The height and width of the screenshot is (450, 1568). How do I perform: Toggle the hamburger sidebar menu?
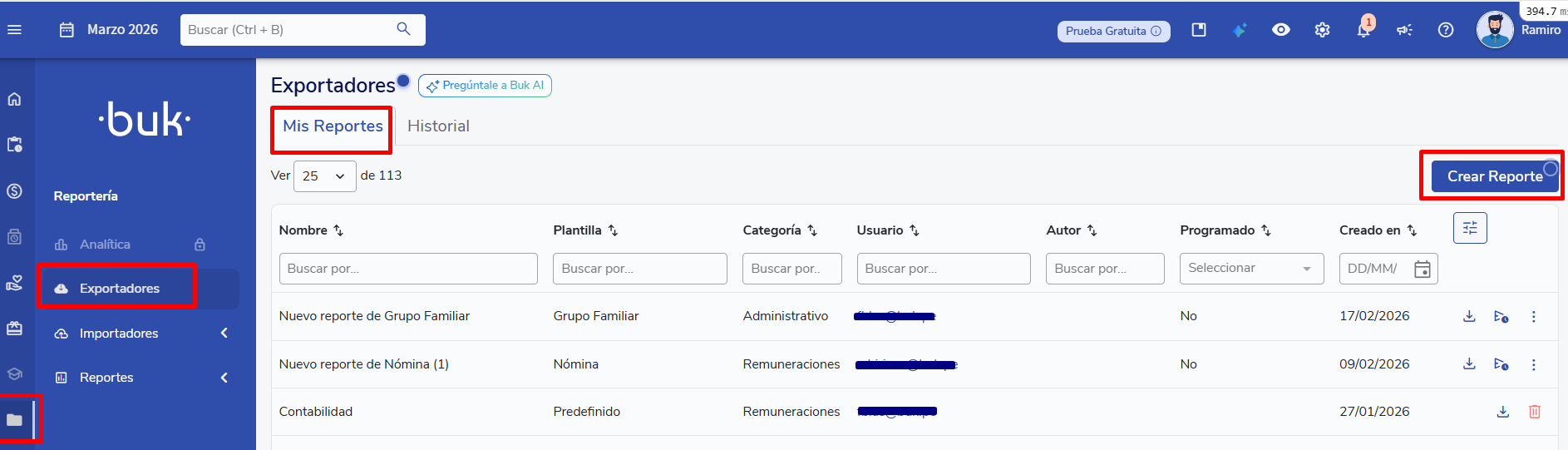(15, 30)
